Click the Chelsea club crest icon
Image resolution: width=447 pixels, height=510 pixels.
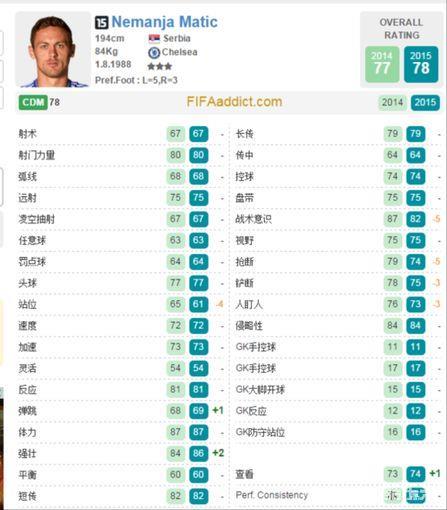pos(154,53)
